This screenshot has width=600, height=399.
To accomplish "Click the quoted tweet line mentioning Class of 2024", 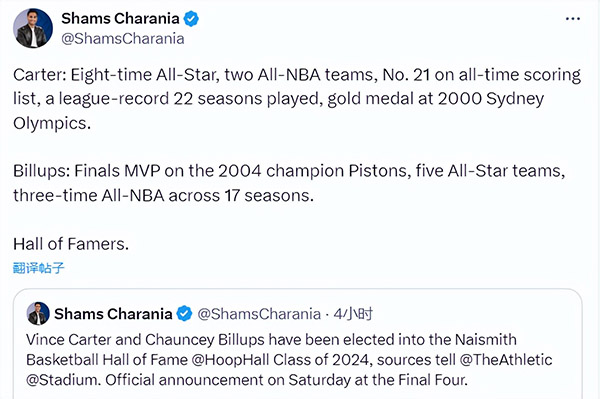I will 289,360.
